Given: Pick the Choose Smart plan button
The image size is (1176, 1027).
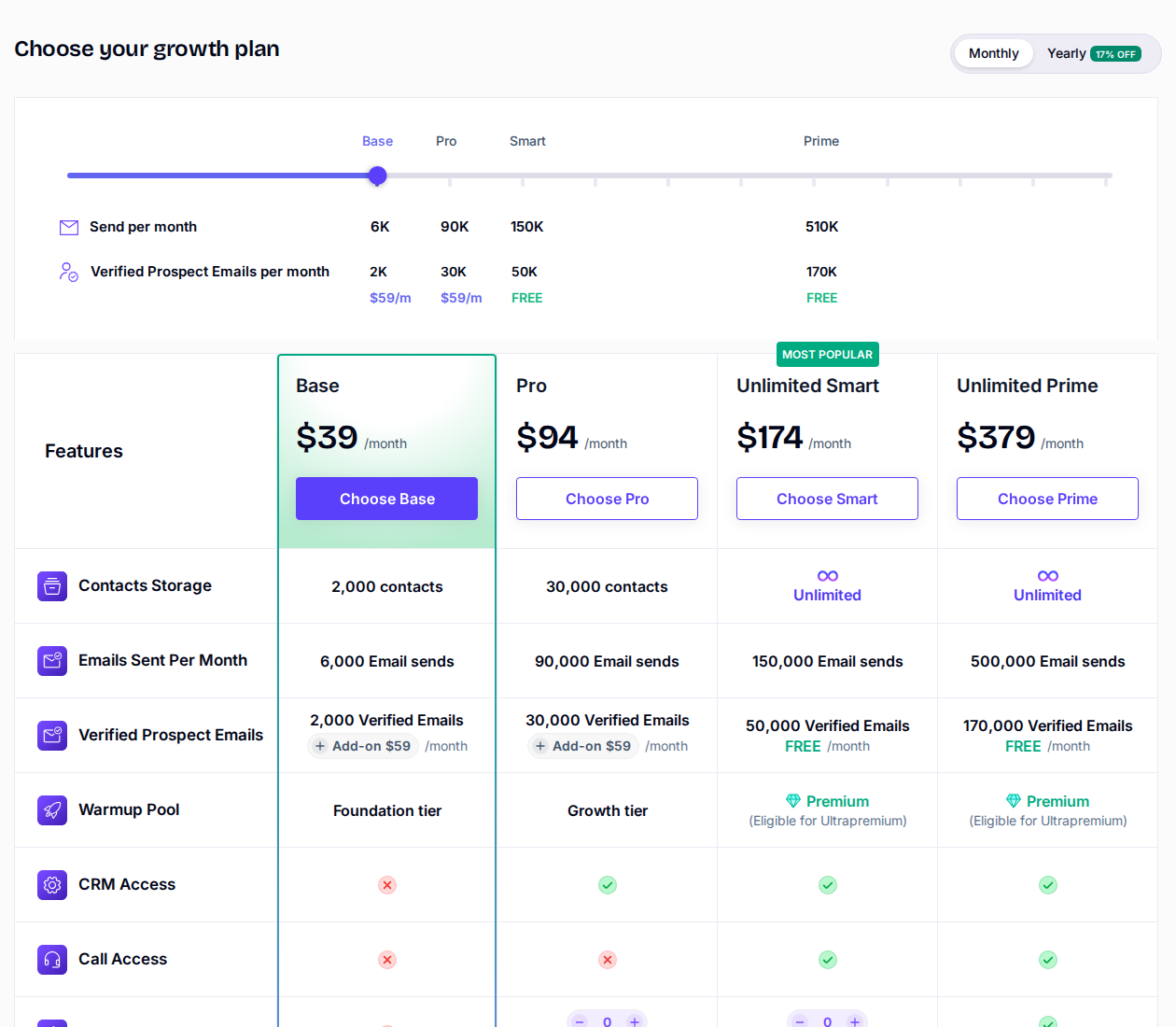Looking at the screenshot, I should 828,499.
